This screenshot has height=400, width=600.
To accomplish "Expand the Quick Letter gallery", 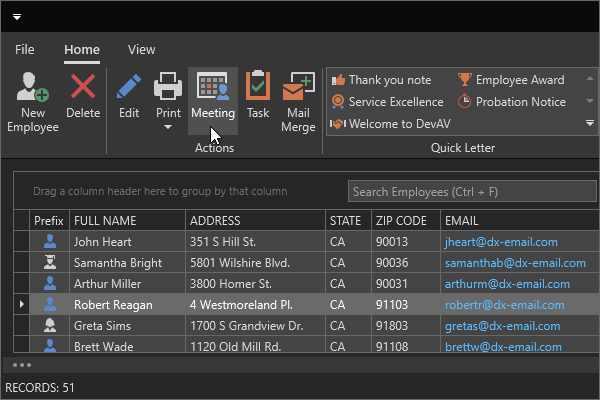I will point(589,123).
